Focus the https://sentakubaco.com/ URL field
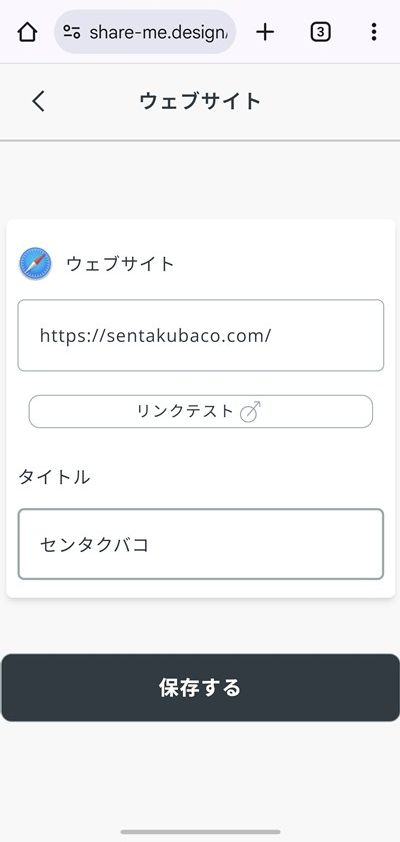This screenshot has height=842, width=400. 201,336
